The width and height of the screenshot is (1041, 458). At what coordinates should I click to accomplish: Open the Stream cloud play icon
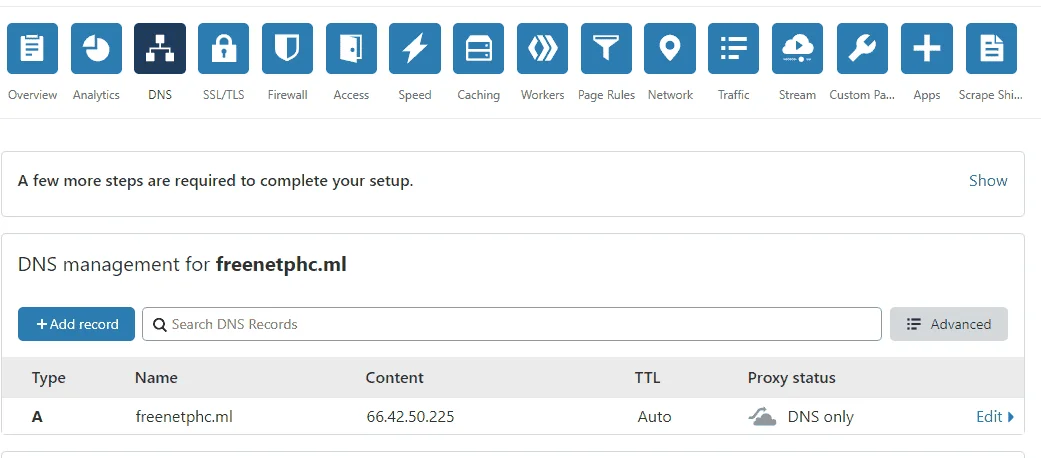(x=797, y=48)
